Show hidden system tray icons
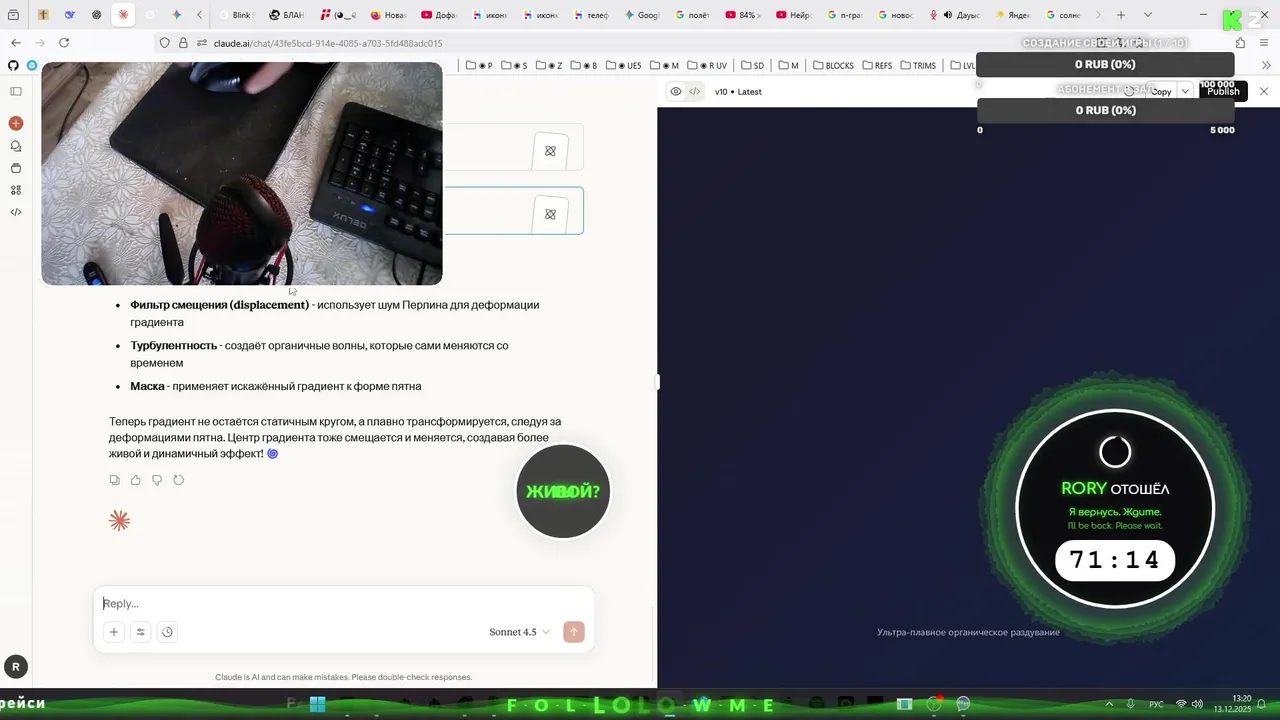The image size is (1280, 720). pos(1109,704)
